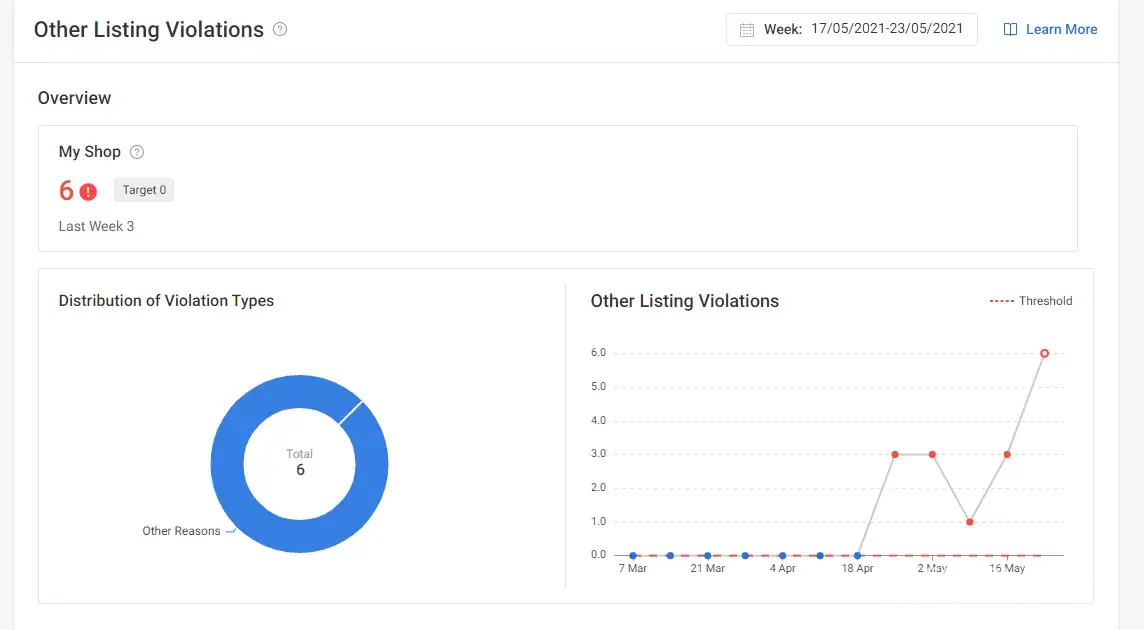The height and width of the screenshot is (630, 1144).
Task: Toggle the Threshold legend item
Action: tap(1030, 301)
